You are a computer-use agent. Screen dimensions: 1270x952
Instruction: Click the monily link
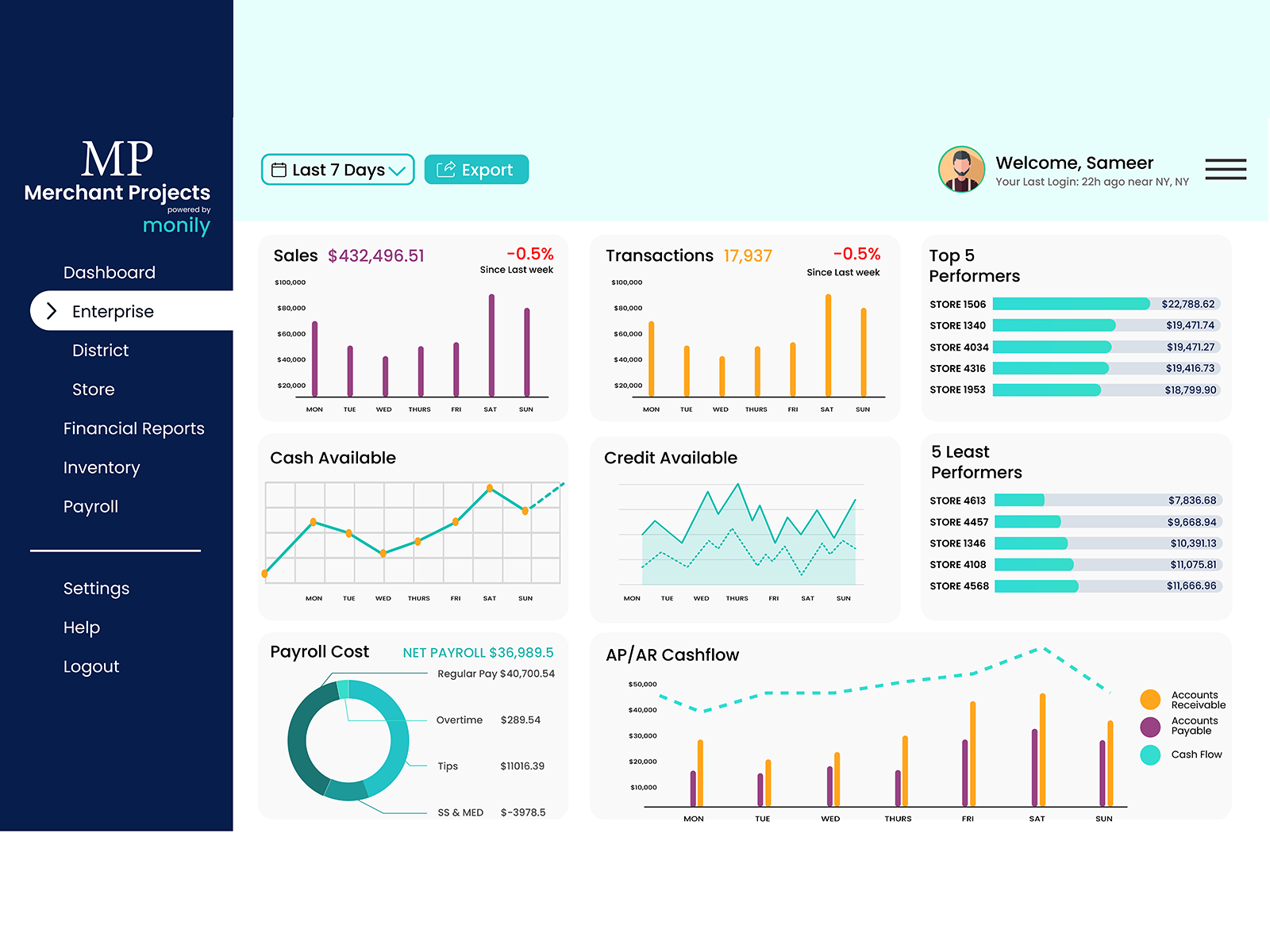(176, 225)
